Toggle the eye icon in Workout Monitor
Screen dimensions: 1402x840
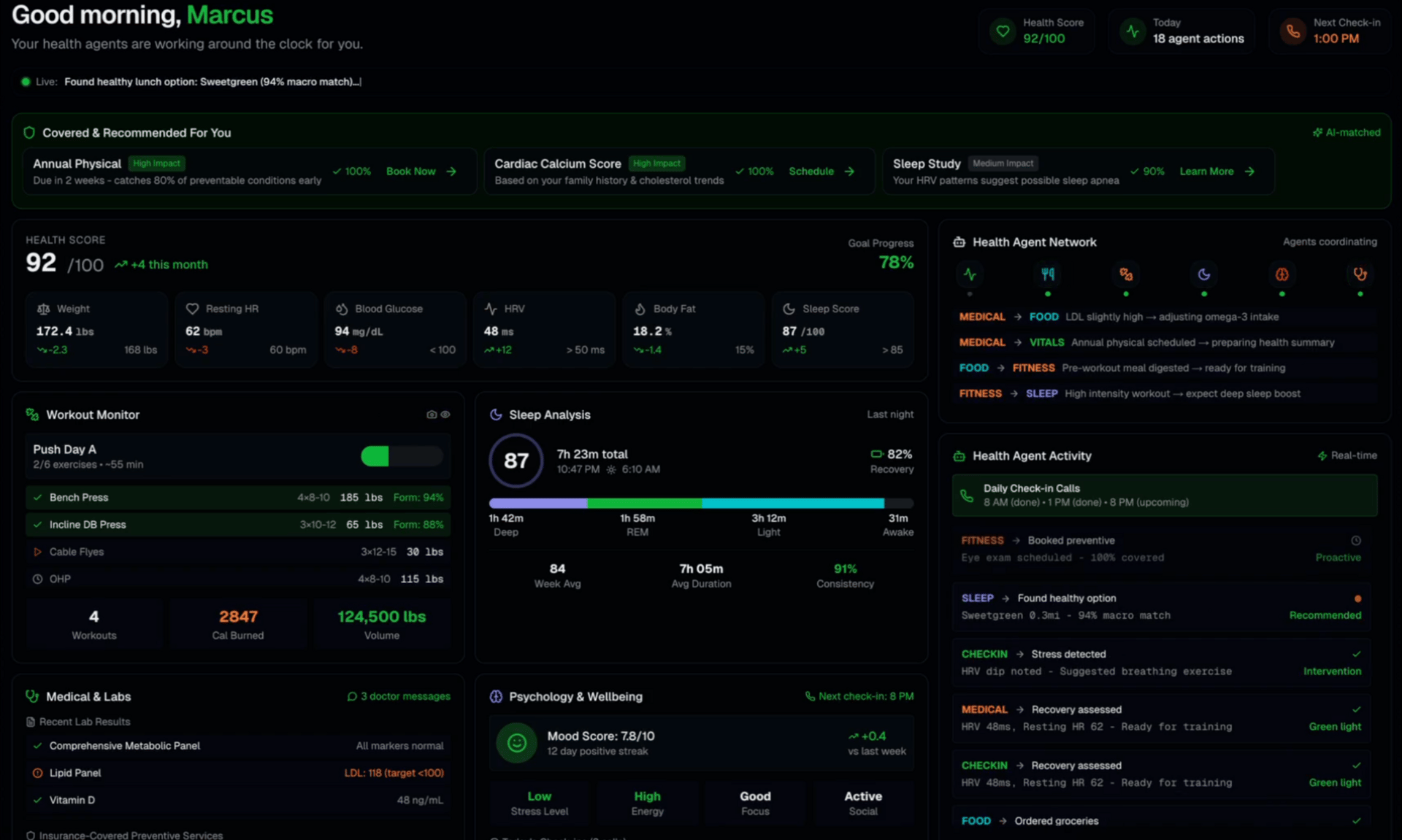click(445, 415)
